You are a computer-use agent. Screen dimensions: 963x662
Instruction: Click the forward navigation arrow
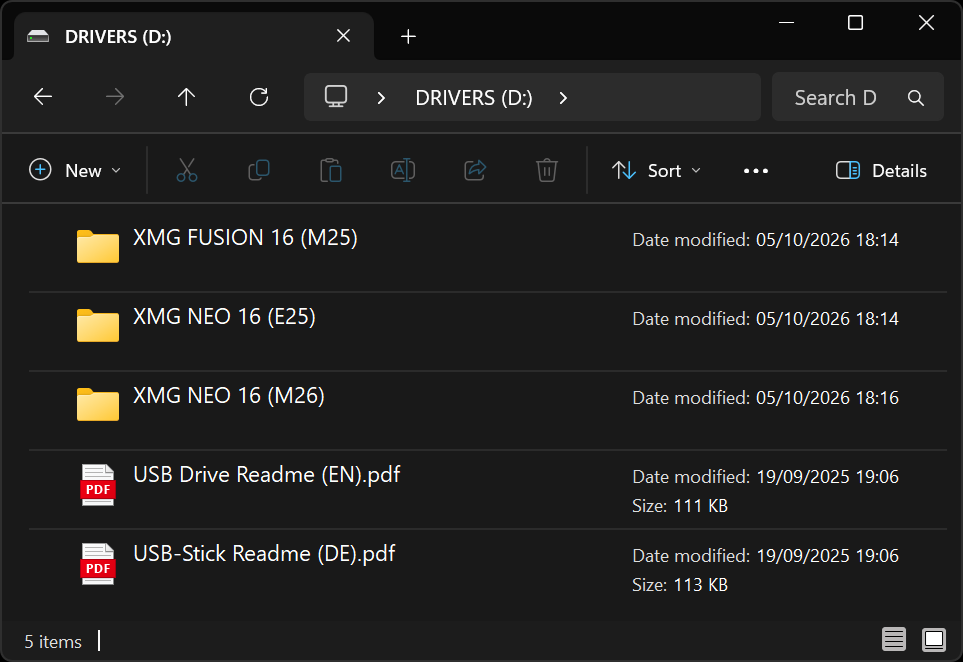pyautogui.click(x=115, y=97)
